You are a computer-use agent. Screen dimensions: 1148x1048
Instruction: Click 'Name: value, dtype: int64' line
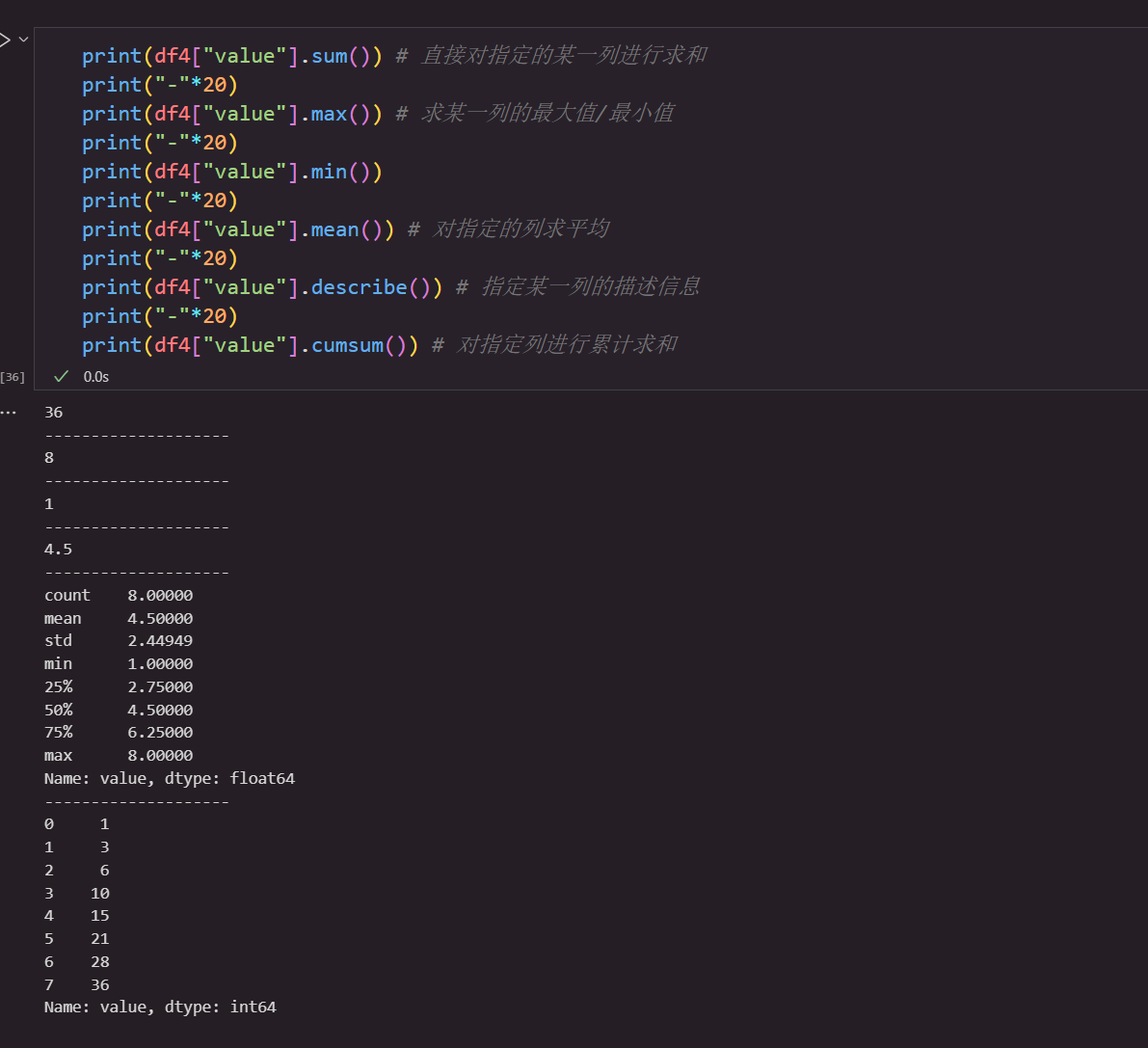click(x=160, y=1007)
